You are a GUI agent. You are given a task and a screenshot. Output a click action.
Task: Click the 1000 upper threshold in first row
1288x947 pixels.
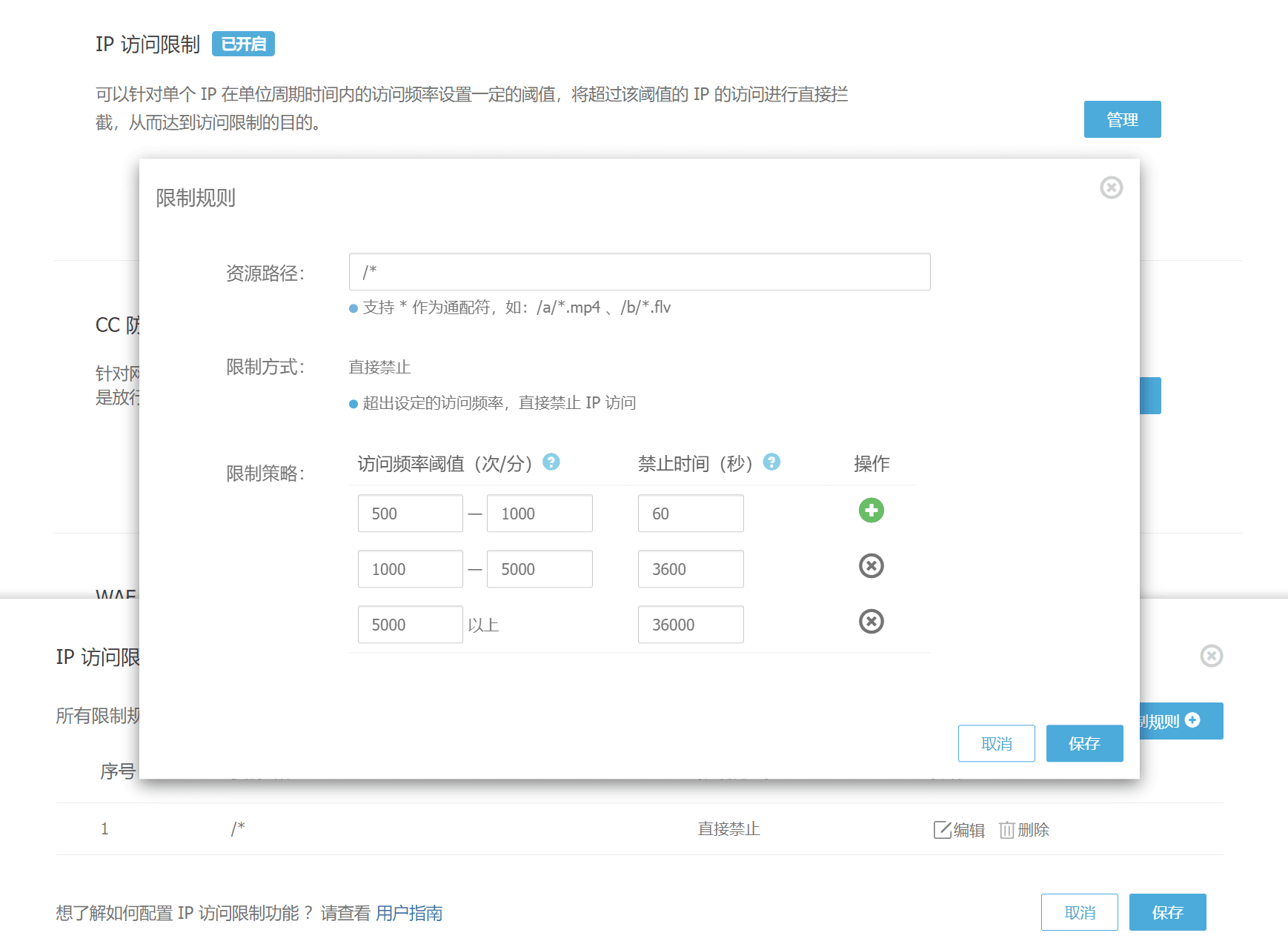540,514
